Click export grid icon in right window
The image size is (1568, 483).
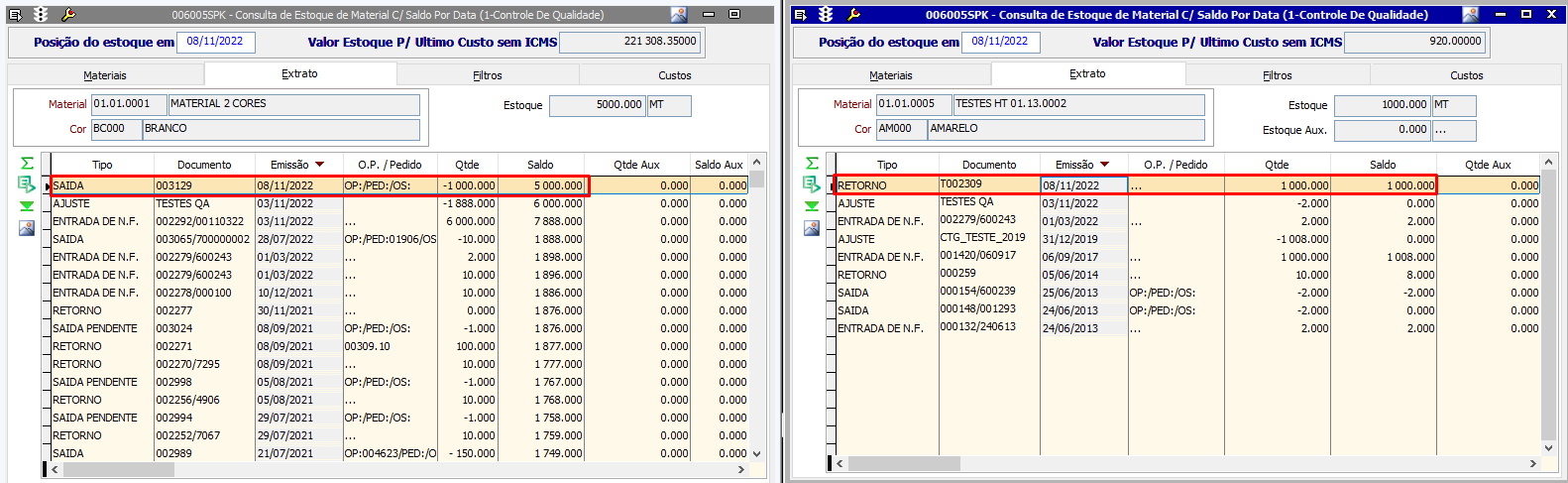[812, 184]
